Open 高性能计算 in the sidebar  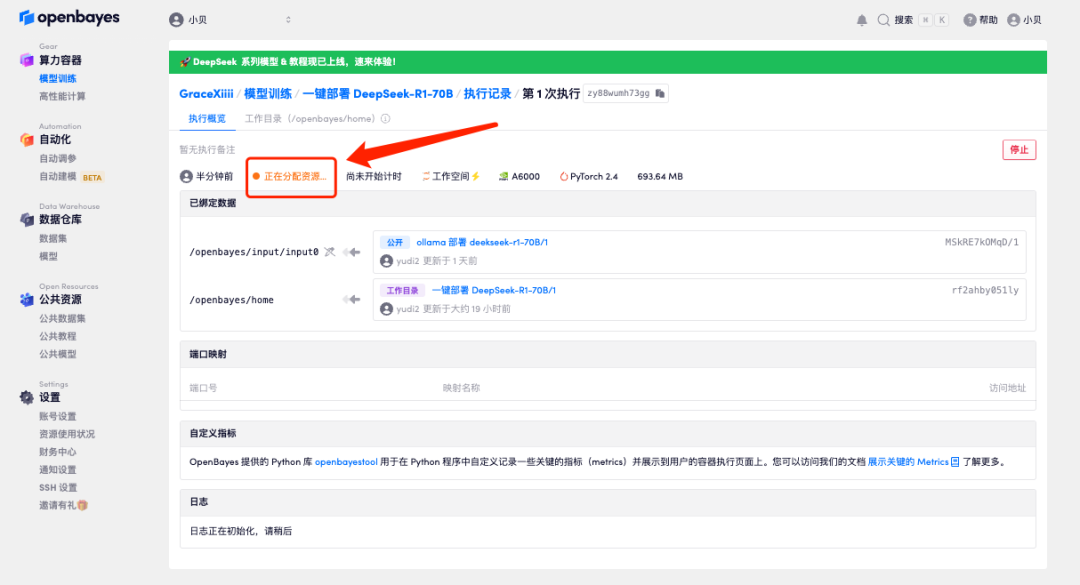pos(62,96)
